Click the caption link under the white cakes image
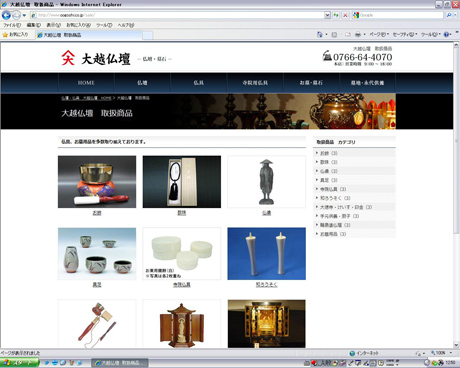460x368 pixels. (x=182, y=285)
